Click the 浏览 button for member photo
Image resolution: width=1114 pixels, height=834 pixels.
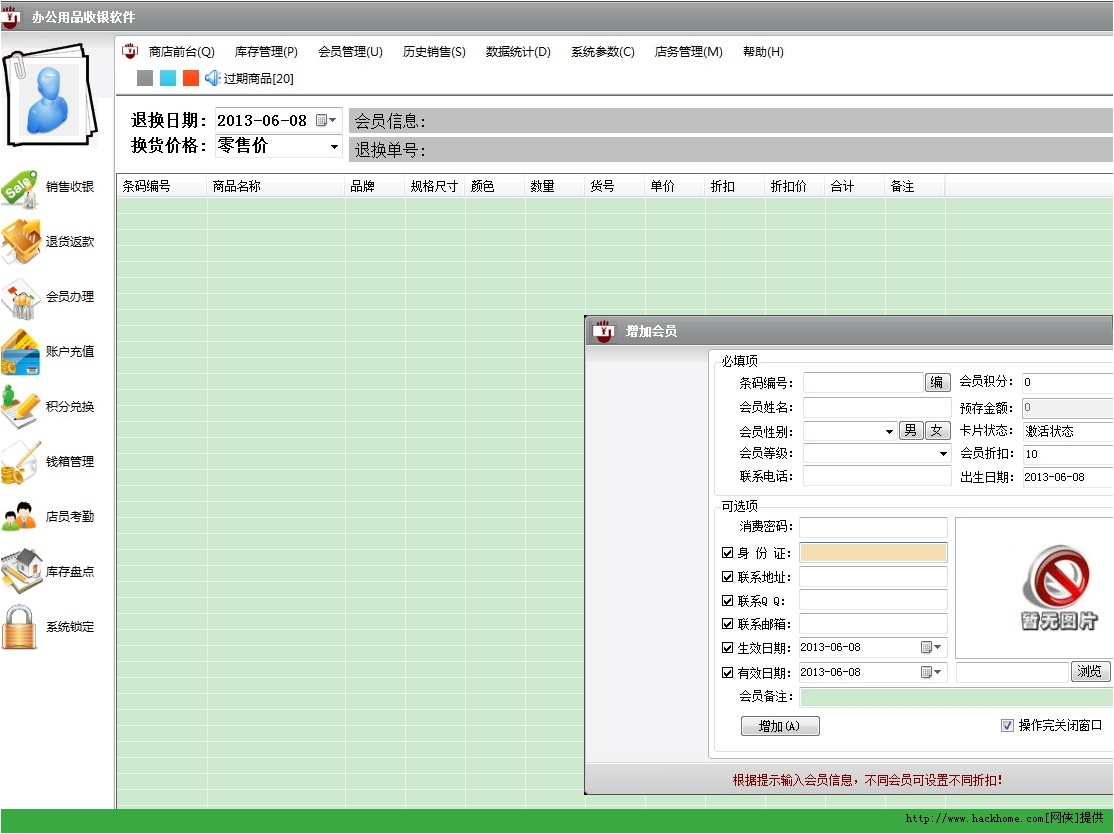pos(1089,671)
